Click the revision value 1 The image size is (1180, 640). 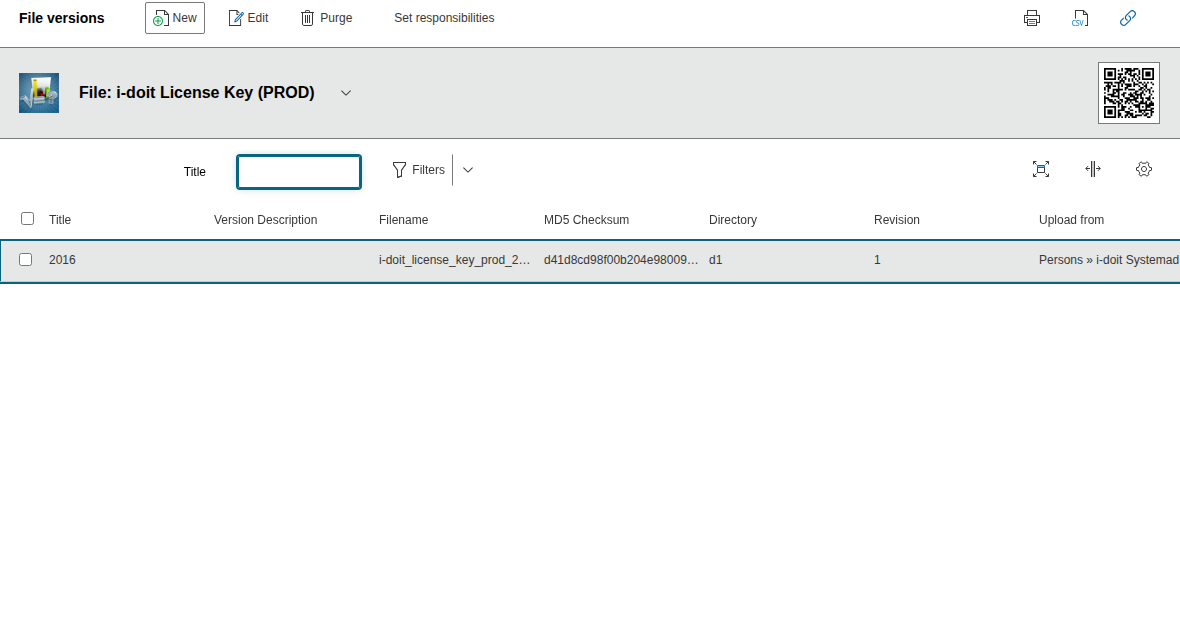tap(877, 260)
